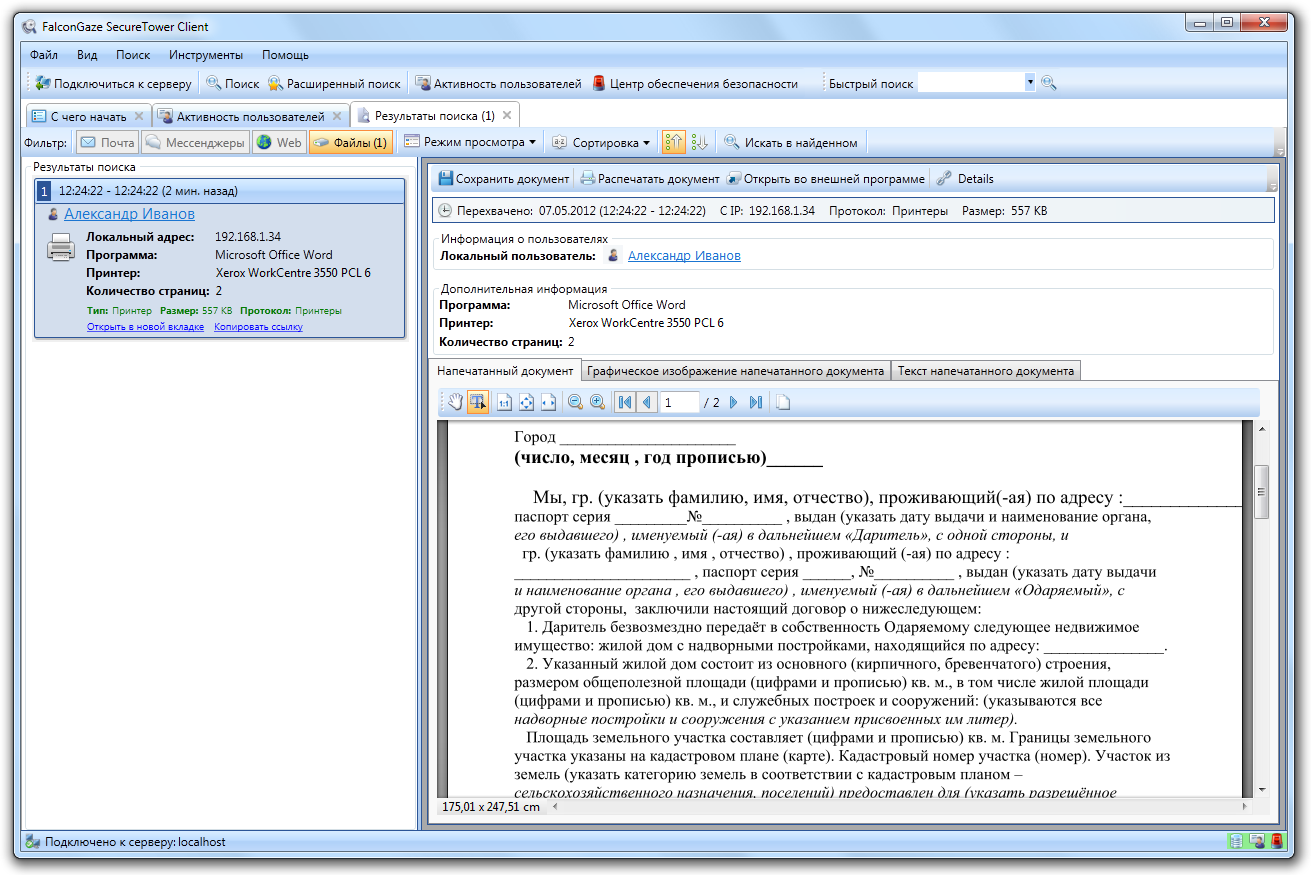Switch to Текст напечатанного документа tab
The width and height of the screenshot is (1311, 875).
(x=985, y=371)
